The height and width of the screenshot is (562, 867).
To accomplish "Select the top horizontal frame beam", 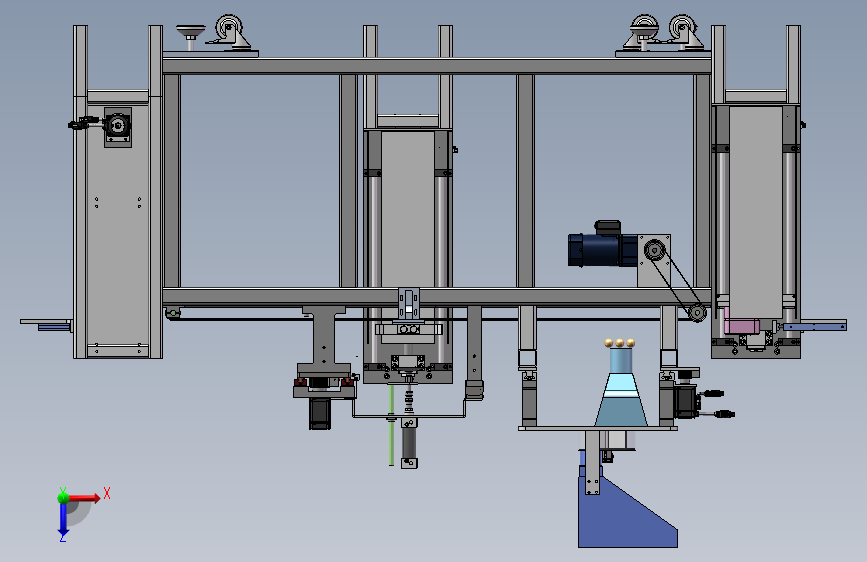I will (437, 66).
